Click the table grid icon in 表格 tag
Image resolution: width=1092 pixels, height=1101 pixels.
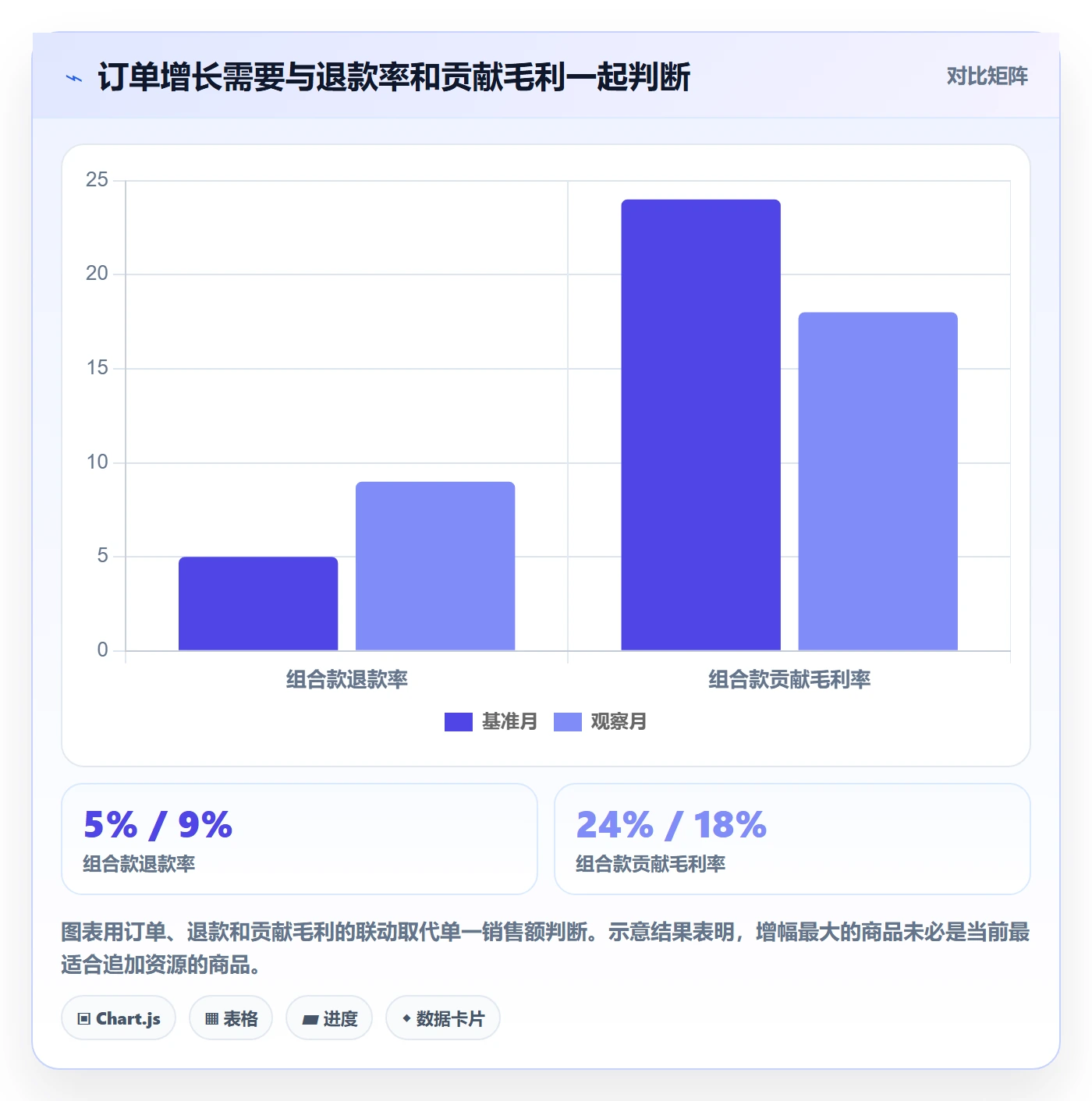tap(211, 1018)
